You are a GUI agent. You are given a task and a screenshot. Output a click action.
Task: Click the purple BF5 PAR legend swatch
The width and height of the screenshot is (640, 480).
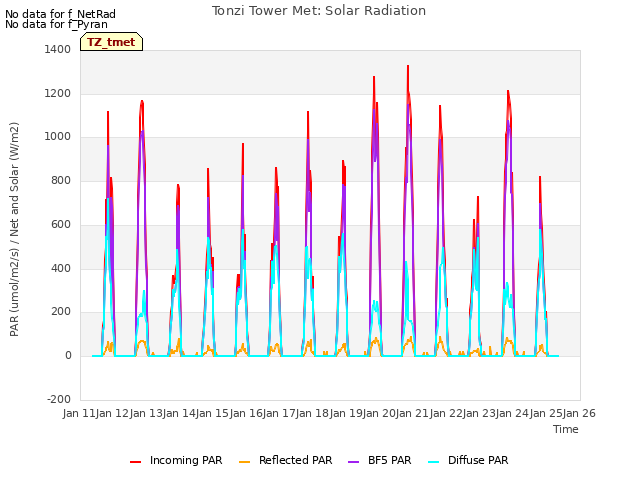[x=353, y=462]
